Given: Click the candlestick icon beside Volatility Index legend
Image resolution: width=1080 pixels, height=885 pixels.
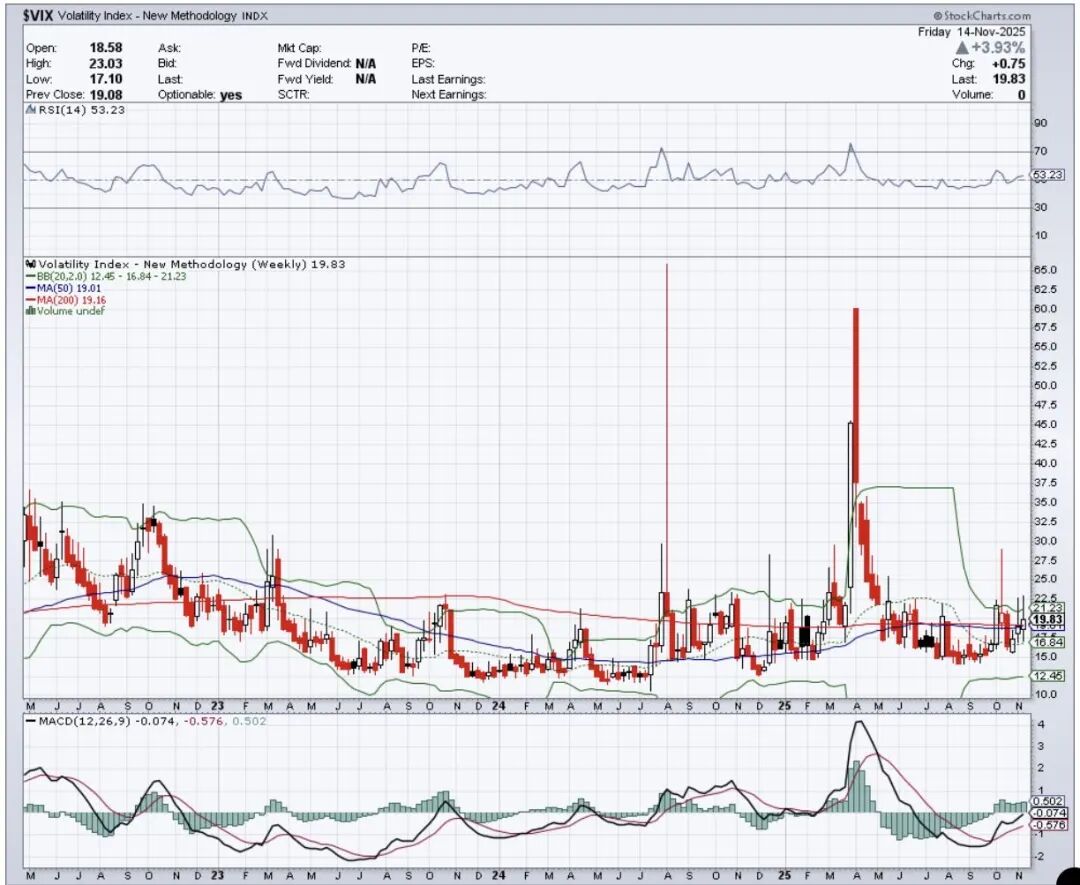Looking at the screenshot, I should [x=31, y=265].
